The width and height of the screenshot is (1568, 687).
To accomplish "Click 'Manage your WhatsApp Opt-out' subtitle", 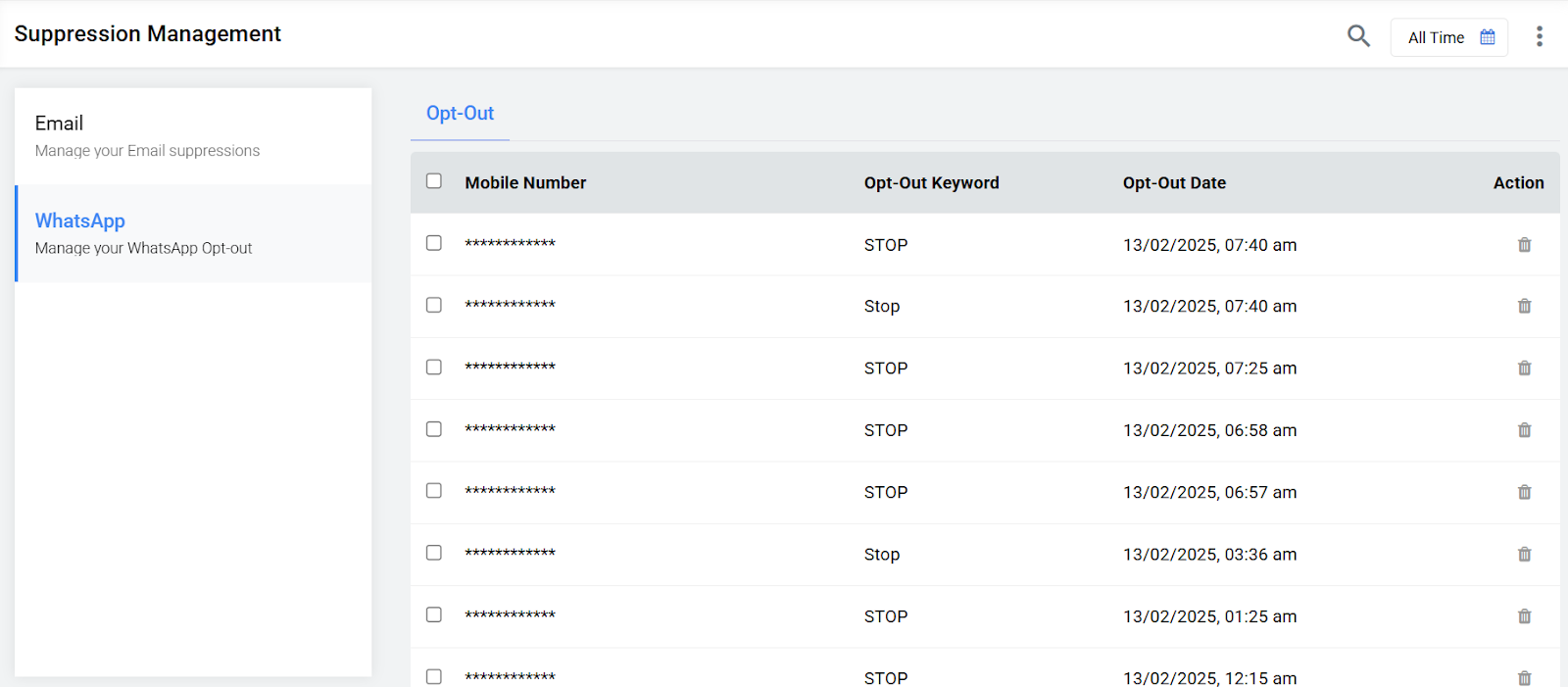I will coord(144,249).
